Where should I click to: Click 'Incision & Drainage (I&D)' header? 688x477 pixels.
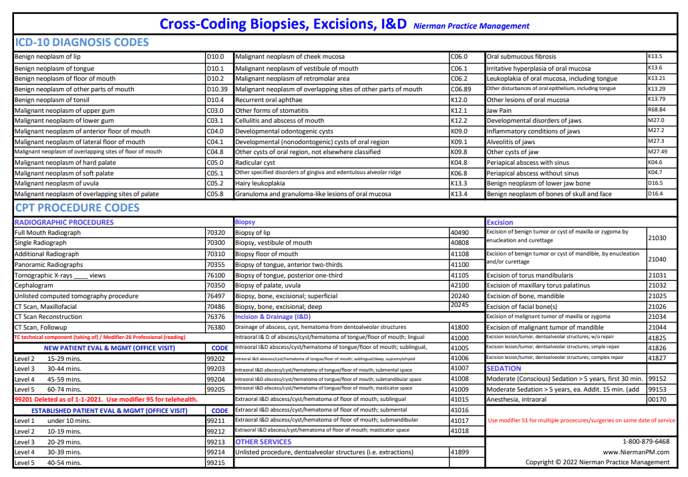(273, 317)
